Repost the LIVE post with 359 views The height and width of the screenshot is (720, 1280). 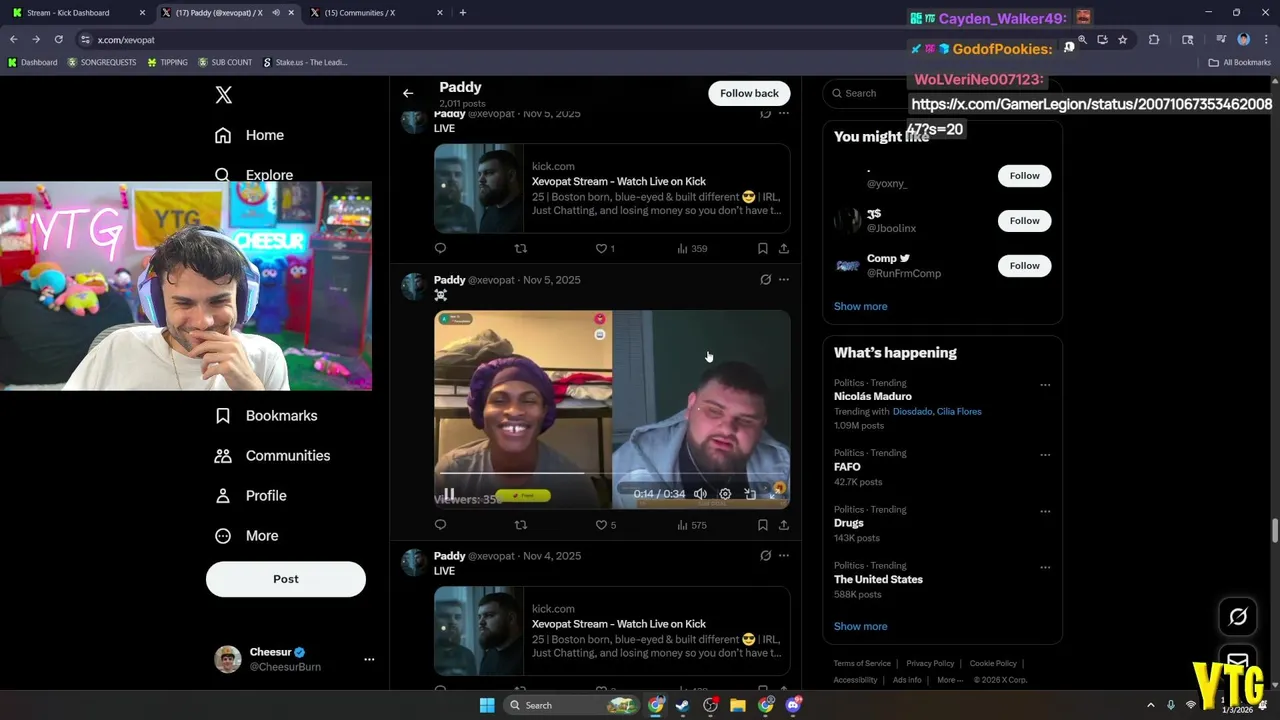point(520,249)
